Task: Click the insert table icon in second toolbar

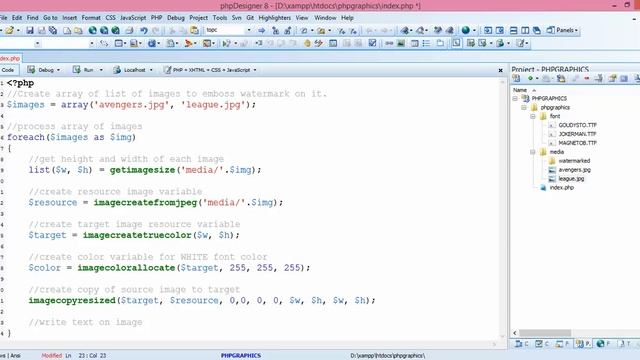Action: click(x=414, y=43)
